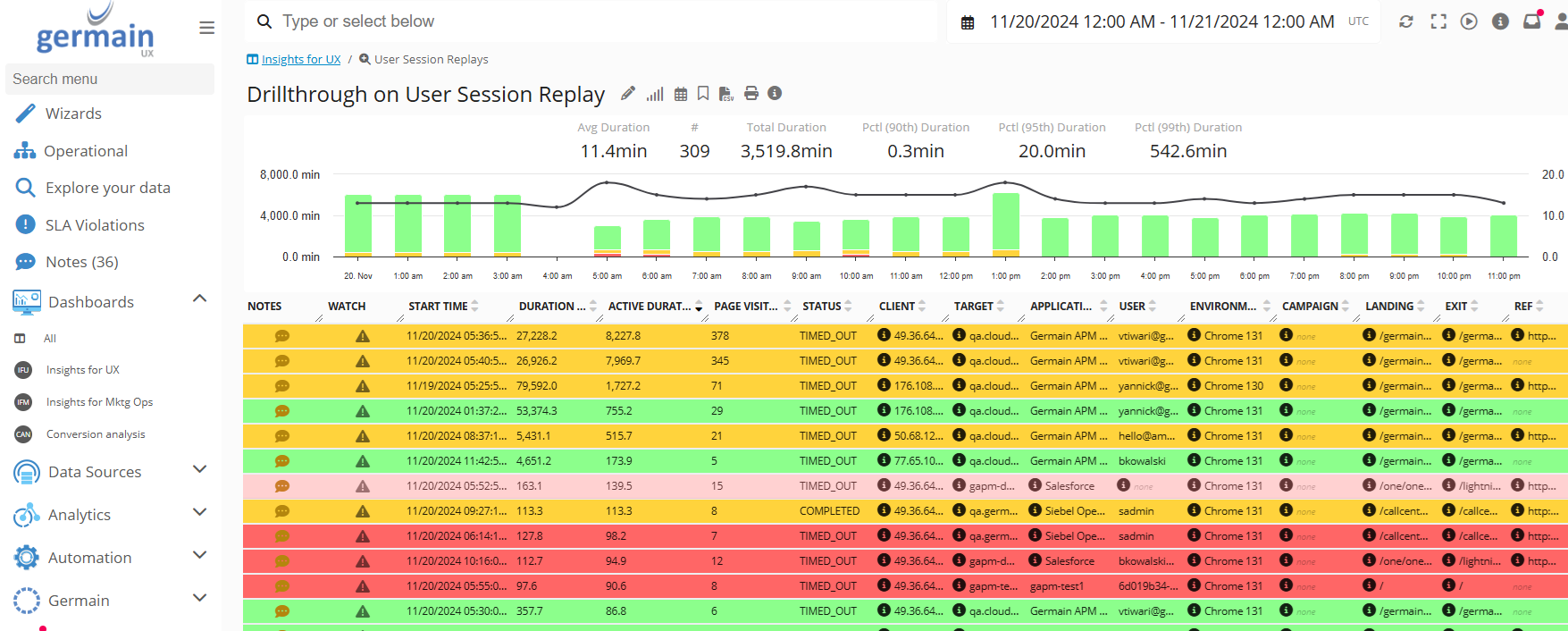This screenshot has width=1568, height=631.
Task: Toggle watch on the first session row
Action: tap(363, 336)
